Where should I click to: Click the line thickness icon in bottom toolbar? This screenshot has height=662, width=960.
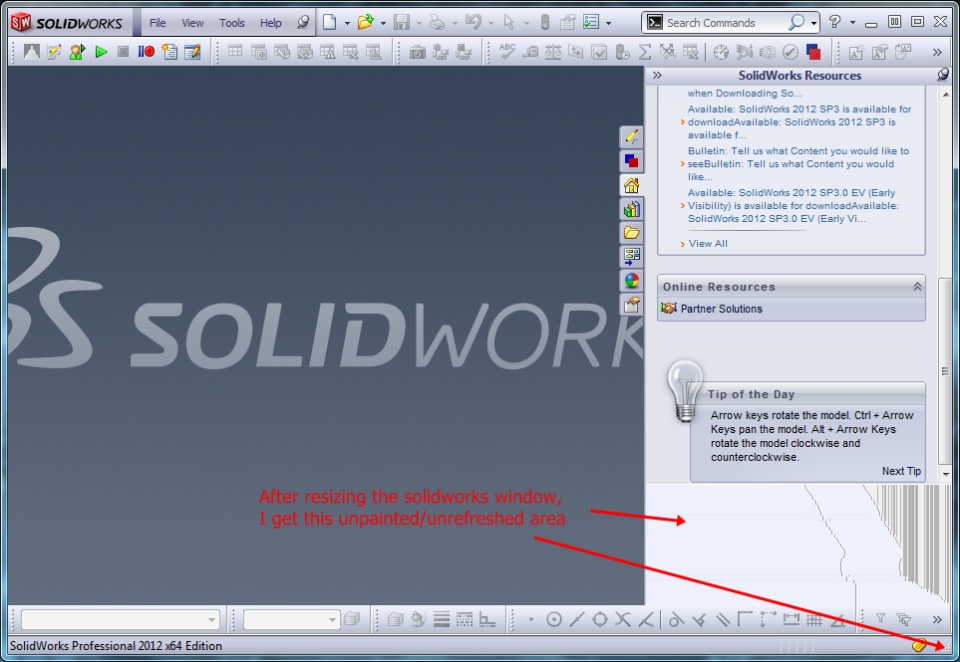pos(441,620)
